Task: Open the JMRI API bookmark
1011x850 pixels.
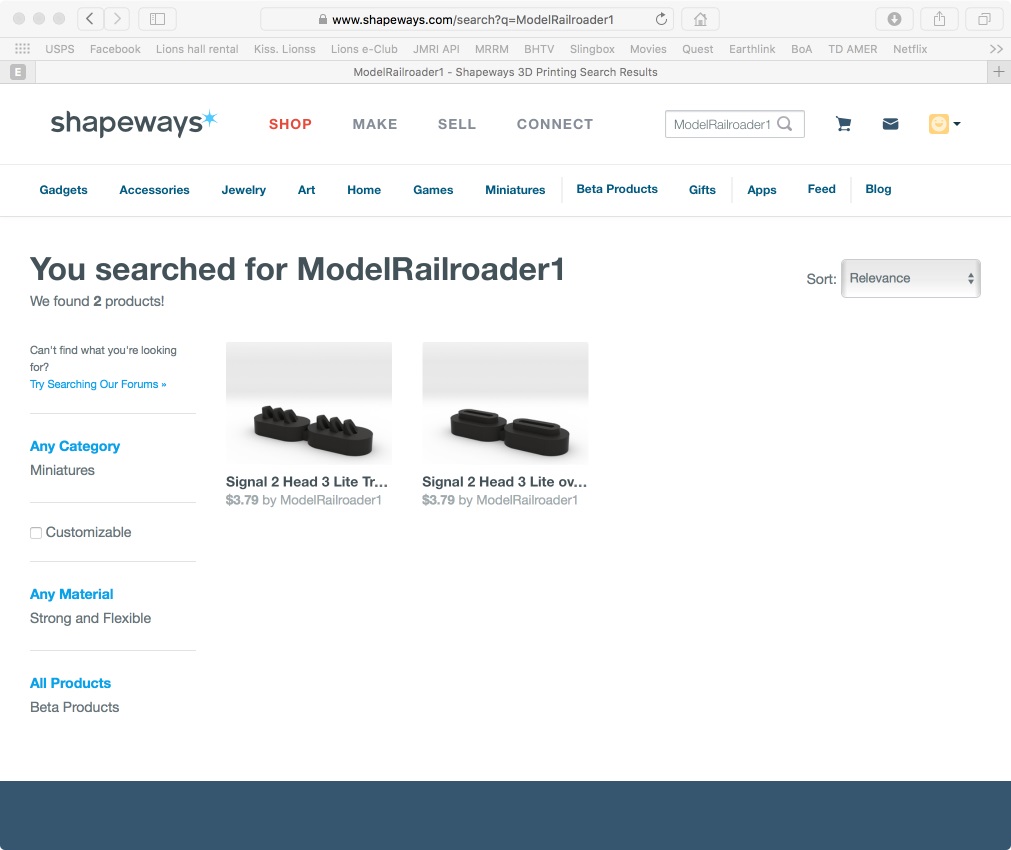Action: [436, 49]
